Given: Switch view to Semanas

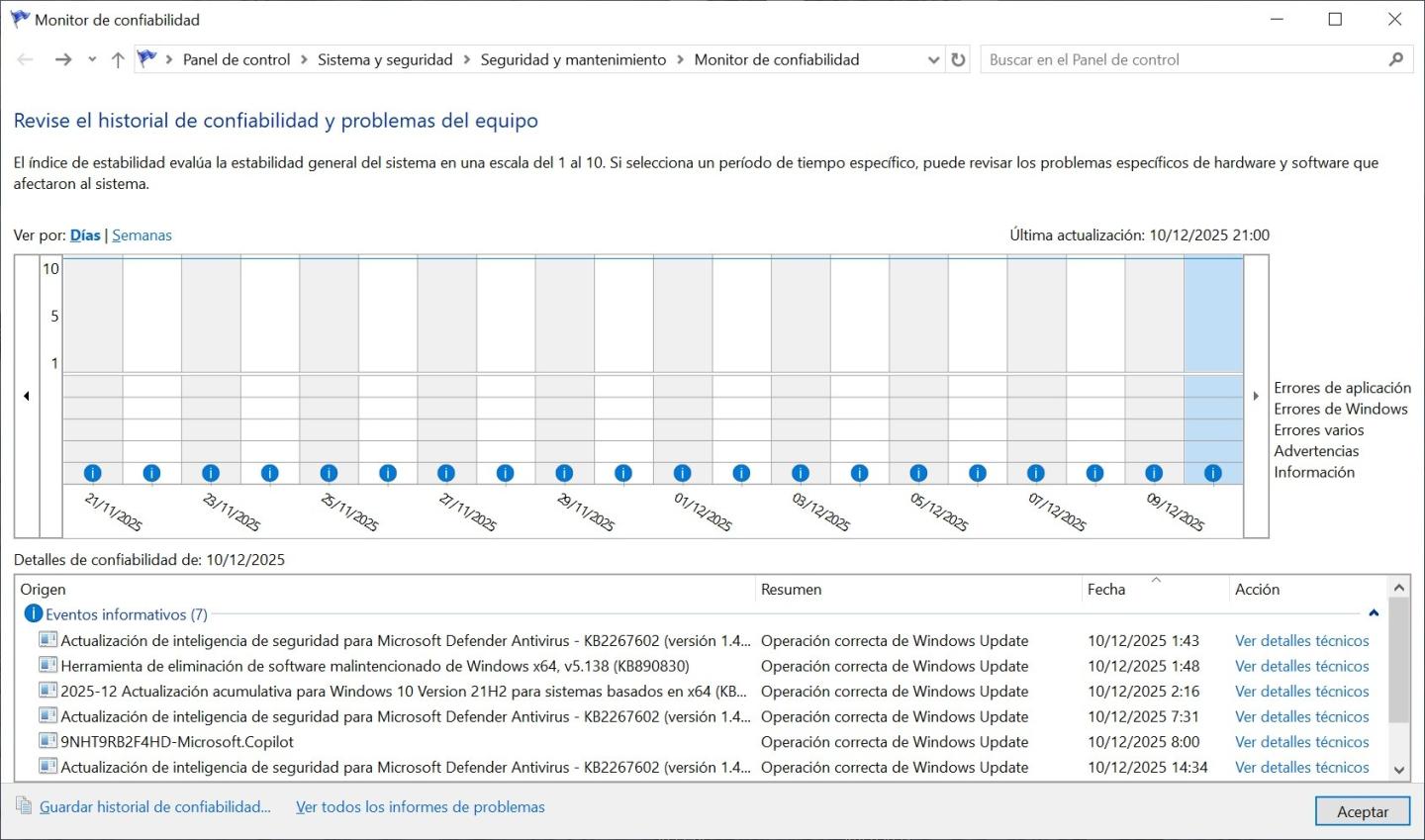Looking at the screenshot, I should click(142, 235).
